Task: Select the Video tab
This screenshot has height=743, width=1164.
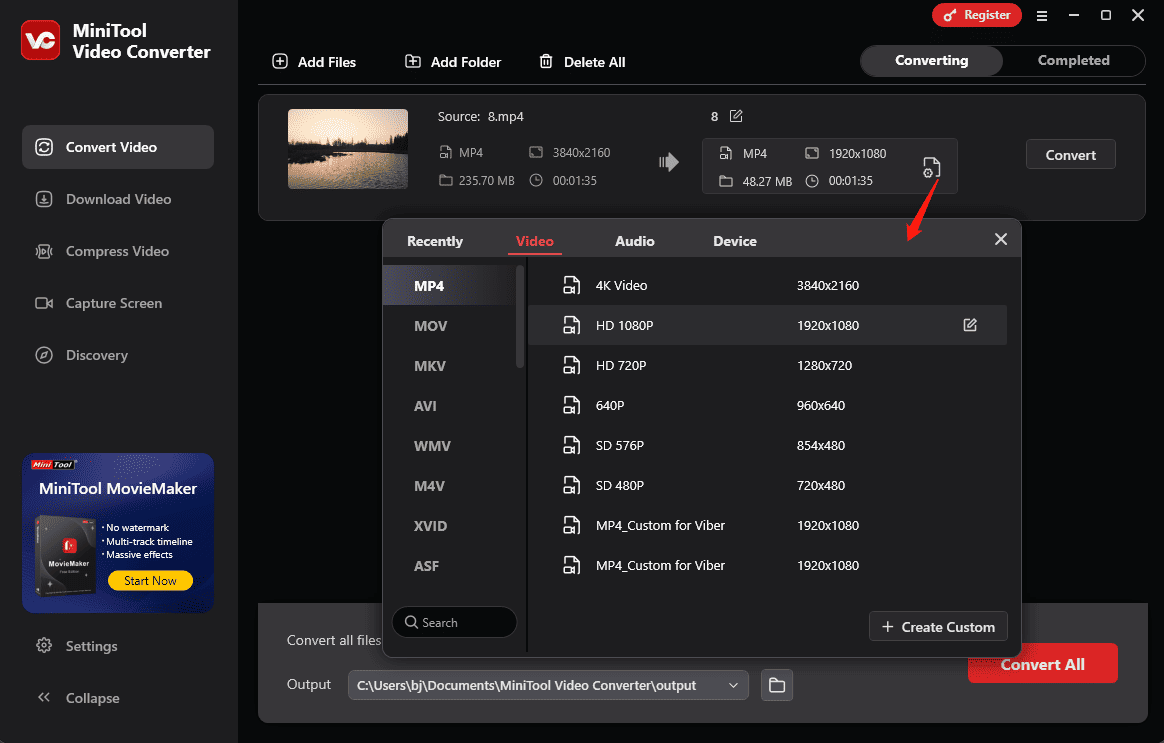Action: pyautogui.click(x=534, y=241)
